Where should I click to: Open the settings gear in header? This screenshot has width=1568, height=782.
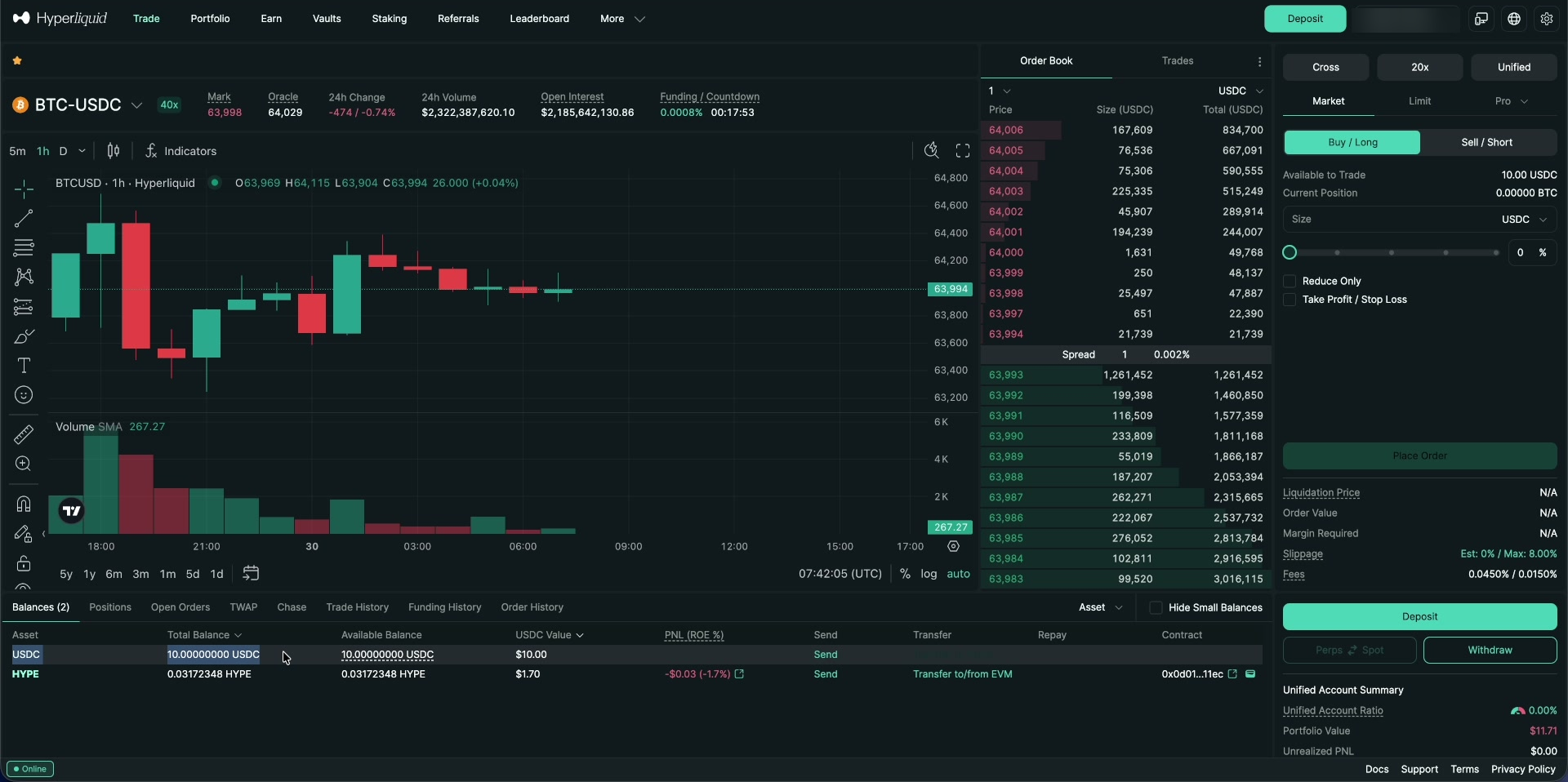click(x=1547, y=19)
